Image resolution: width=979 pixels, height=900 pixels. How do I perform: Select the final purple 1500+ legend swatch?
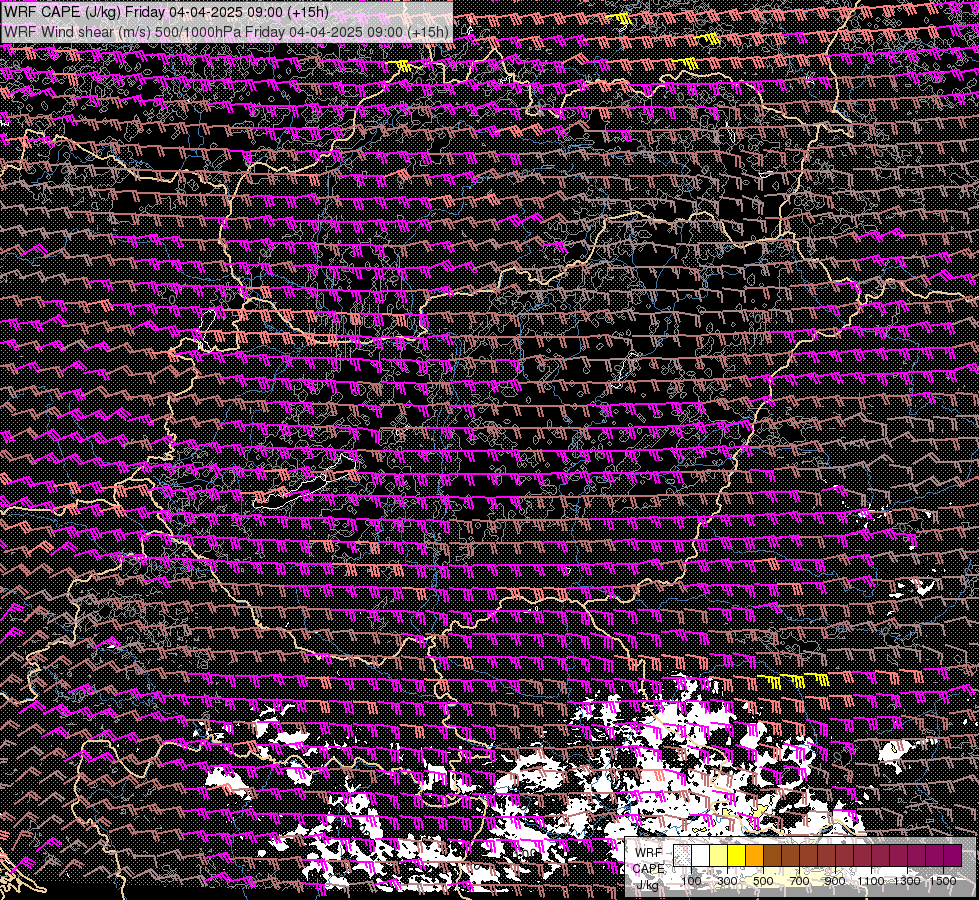coord(953,855)
